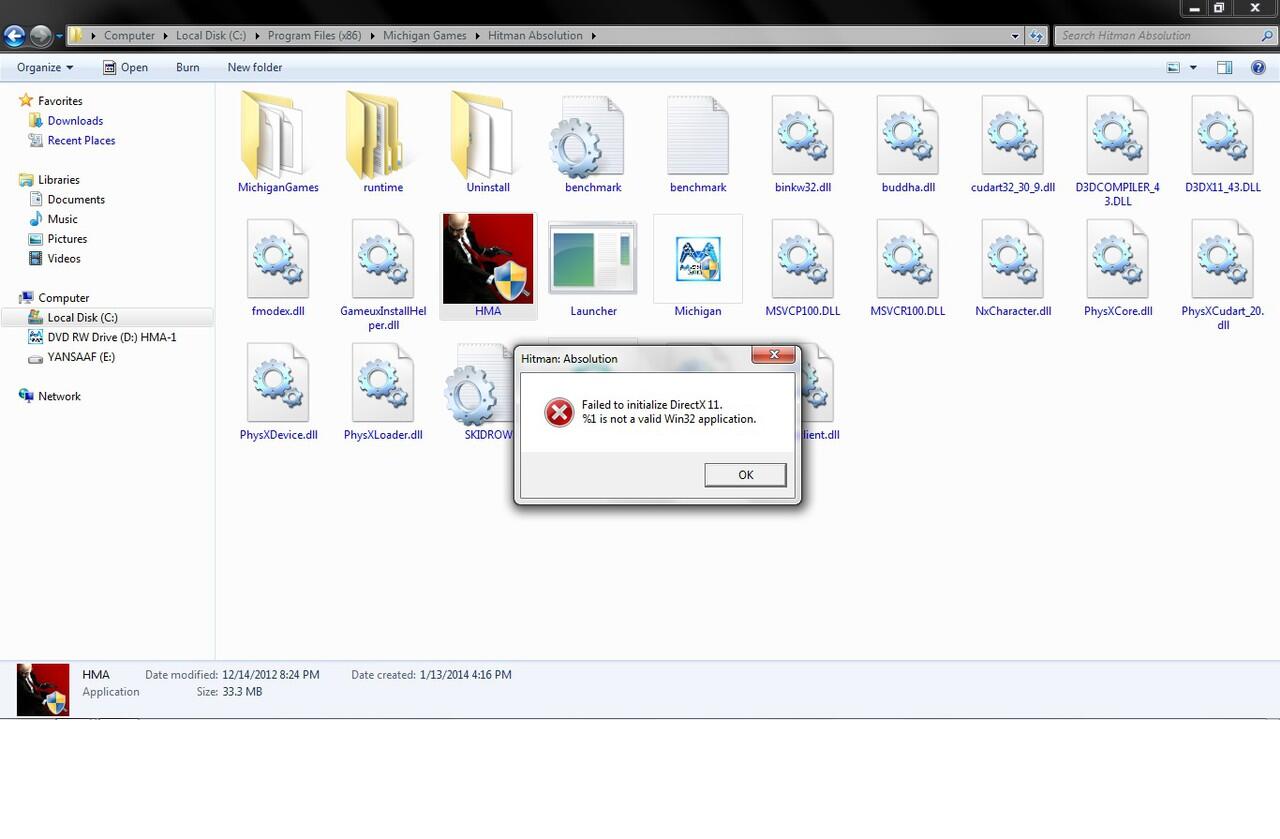Click the Date modified value 12/14/2012
This screenshot has width=1280, height=839.
click(270, 675)
